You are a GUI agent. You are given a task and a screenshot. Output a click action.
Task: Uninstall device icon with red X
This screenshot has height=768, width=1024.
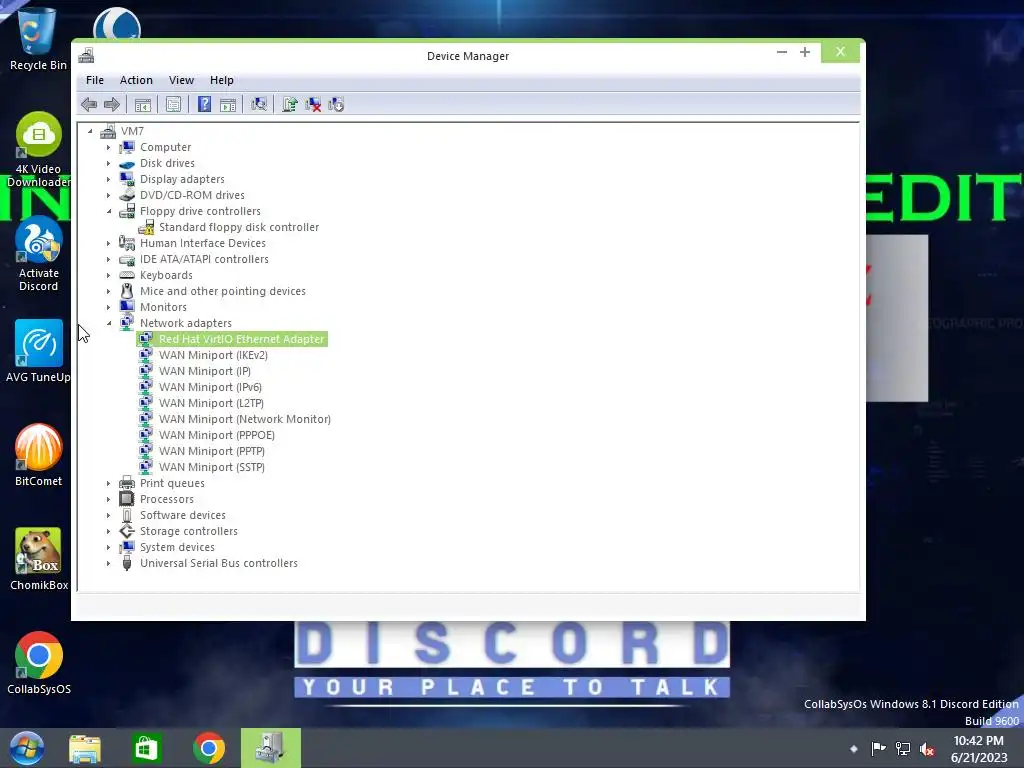click(313, 104)
